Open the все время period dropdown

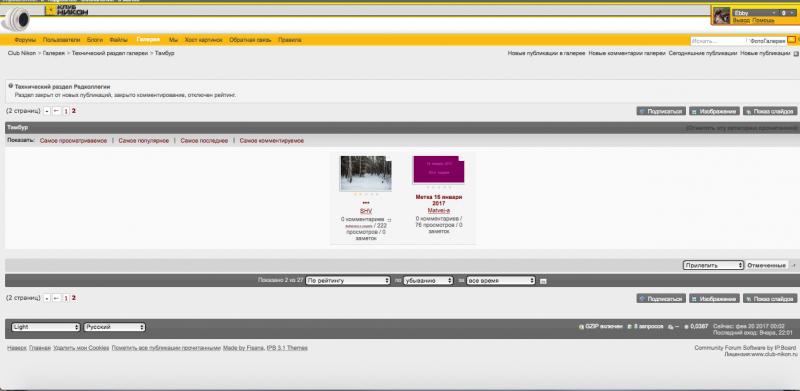[501, 281]
